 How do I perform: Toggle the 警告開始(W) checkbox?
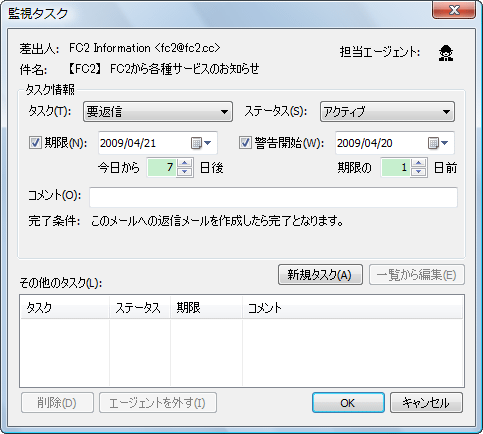point(245,143)
